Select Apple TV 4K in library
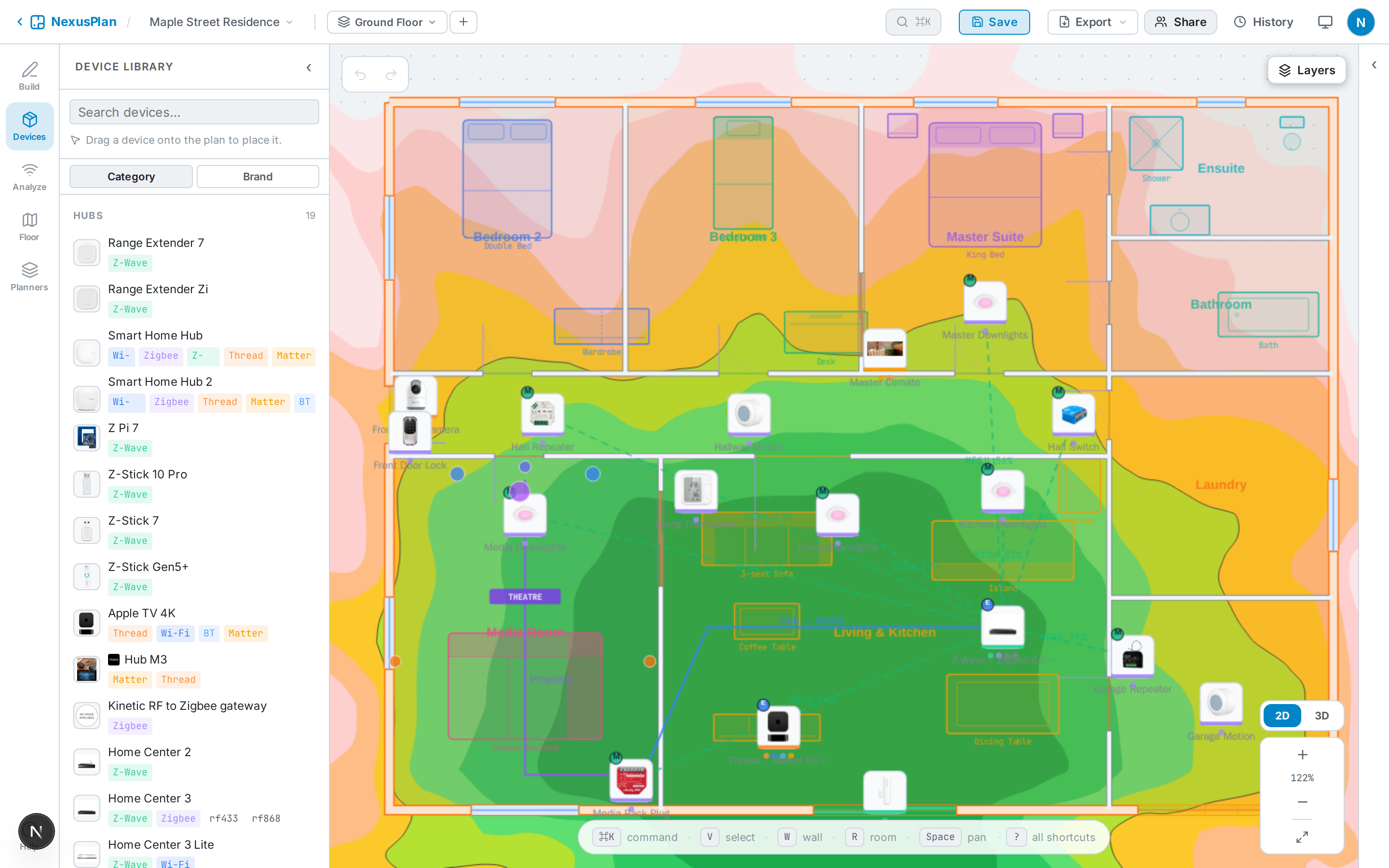This screenshot has width=1389, height=868. 194,623
